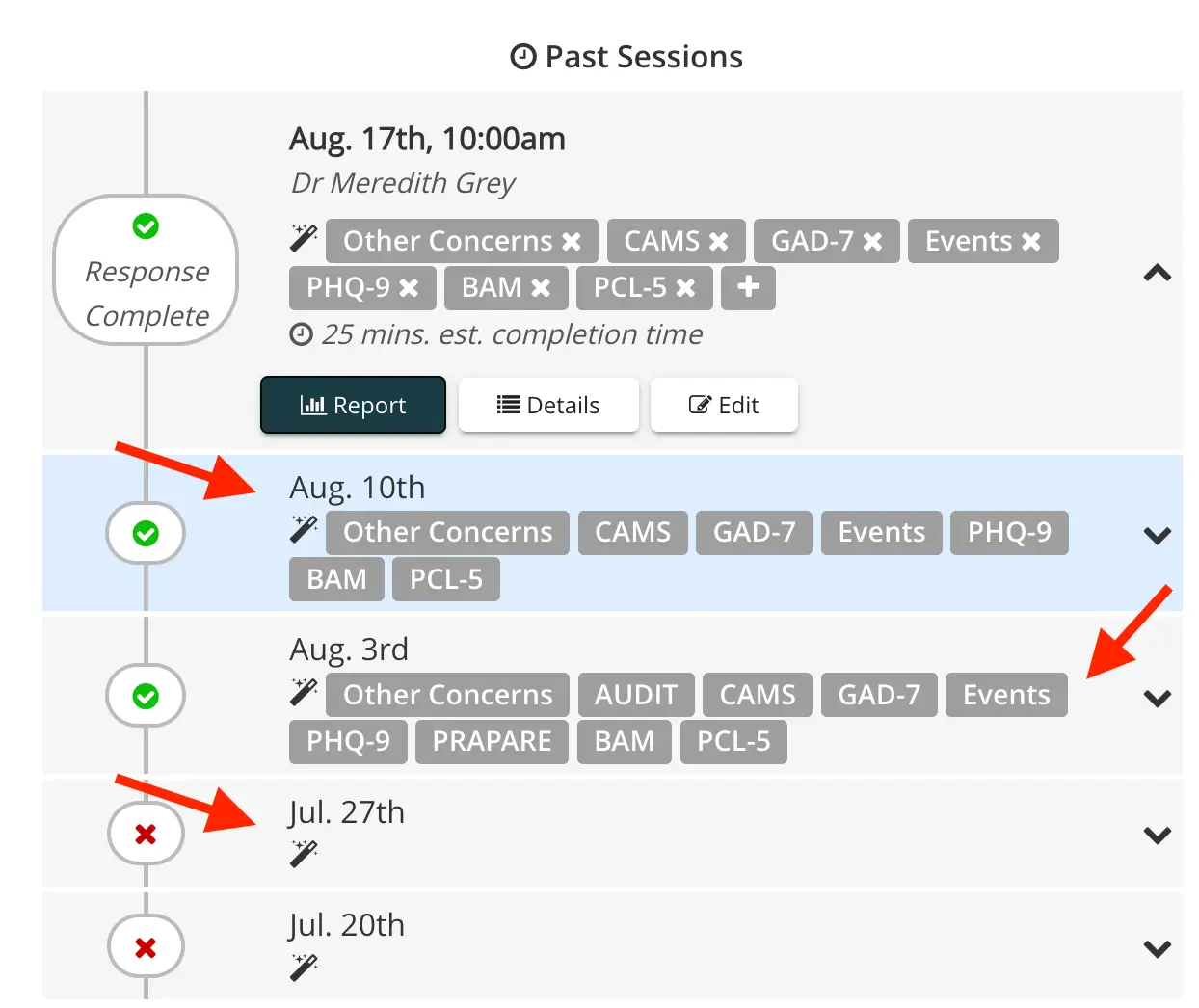The image size is (1199, 1008).
Task: Click the red X status circle for Jul. 27th
Action: coord(146,833)
